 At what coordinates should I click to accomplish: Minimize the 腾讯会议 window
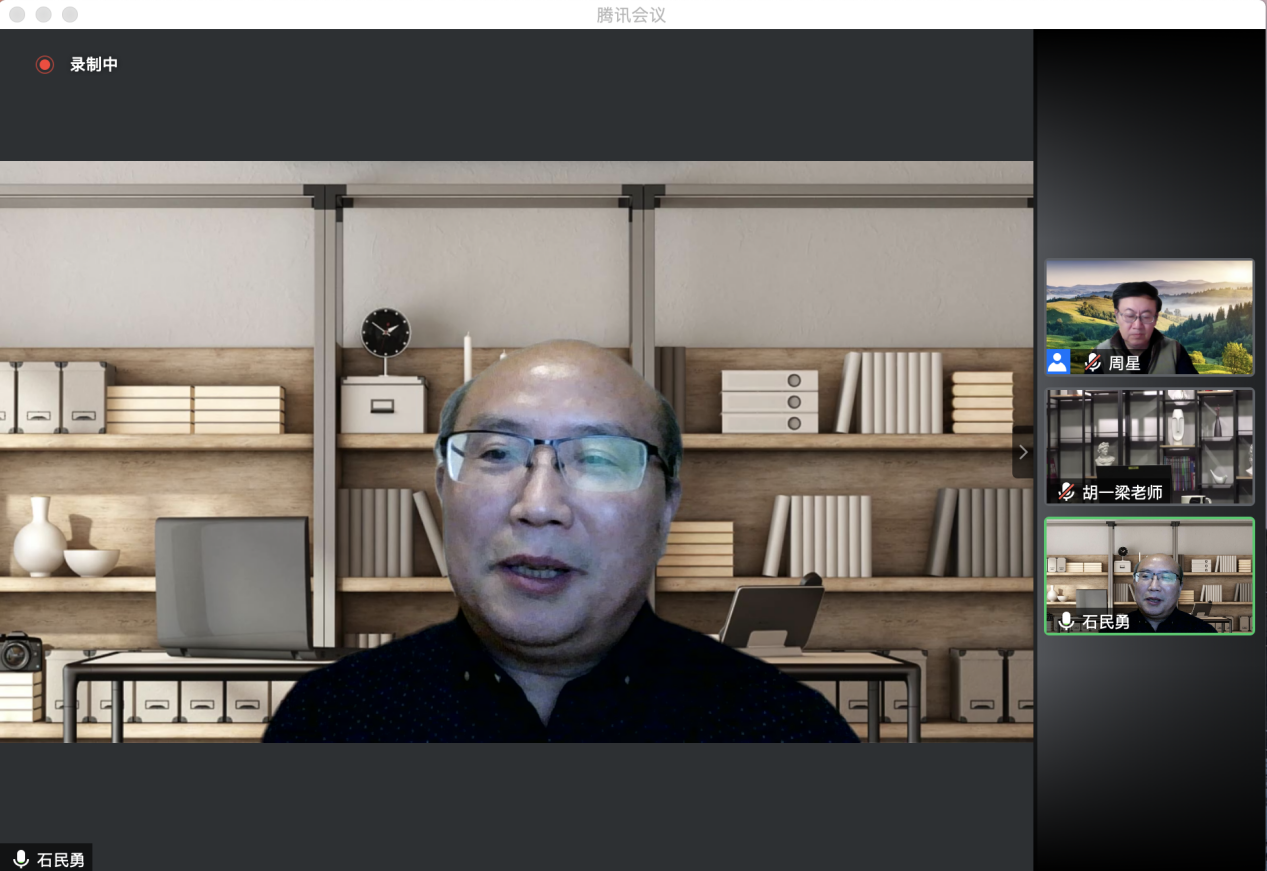tap(43, 14)
